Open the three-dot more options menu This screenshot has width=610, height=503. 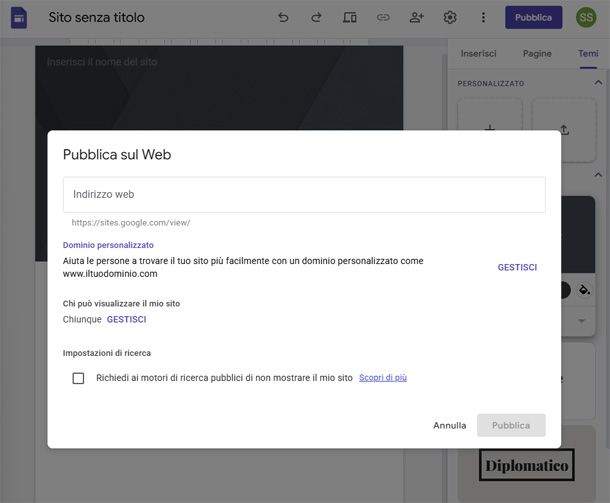tap(483, 18)
